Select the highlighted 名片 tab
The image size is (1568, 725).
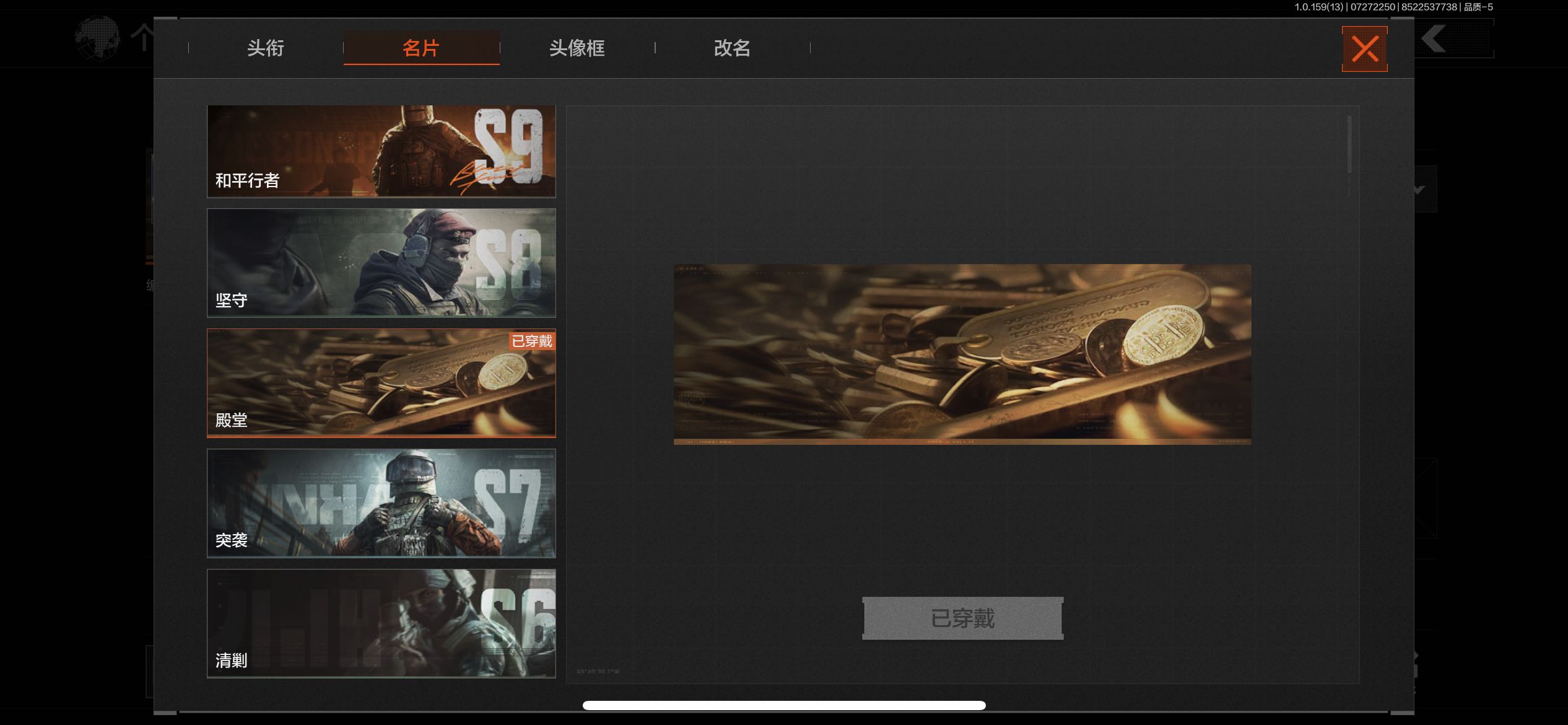click(421, 48)
